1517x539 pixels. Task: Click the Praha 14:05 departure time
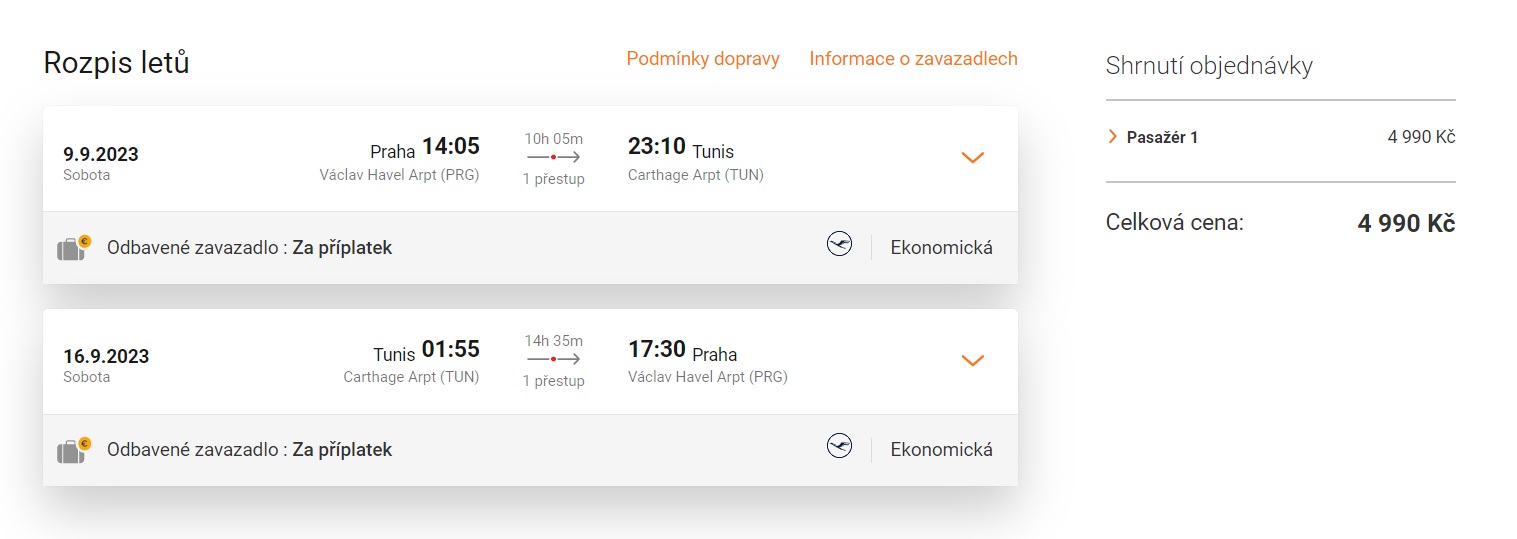tap(450, 147)
